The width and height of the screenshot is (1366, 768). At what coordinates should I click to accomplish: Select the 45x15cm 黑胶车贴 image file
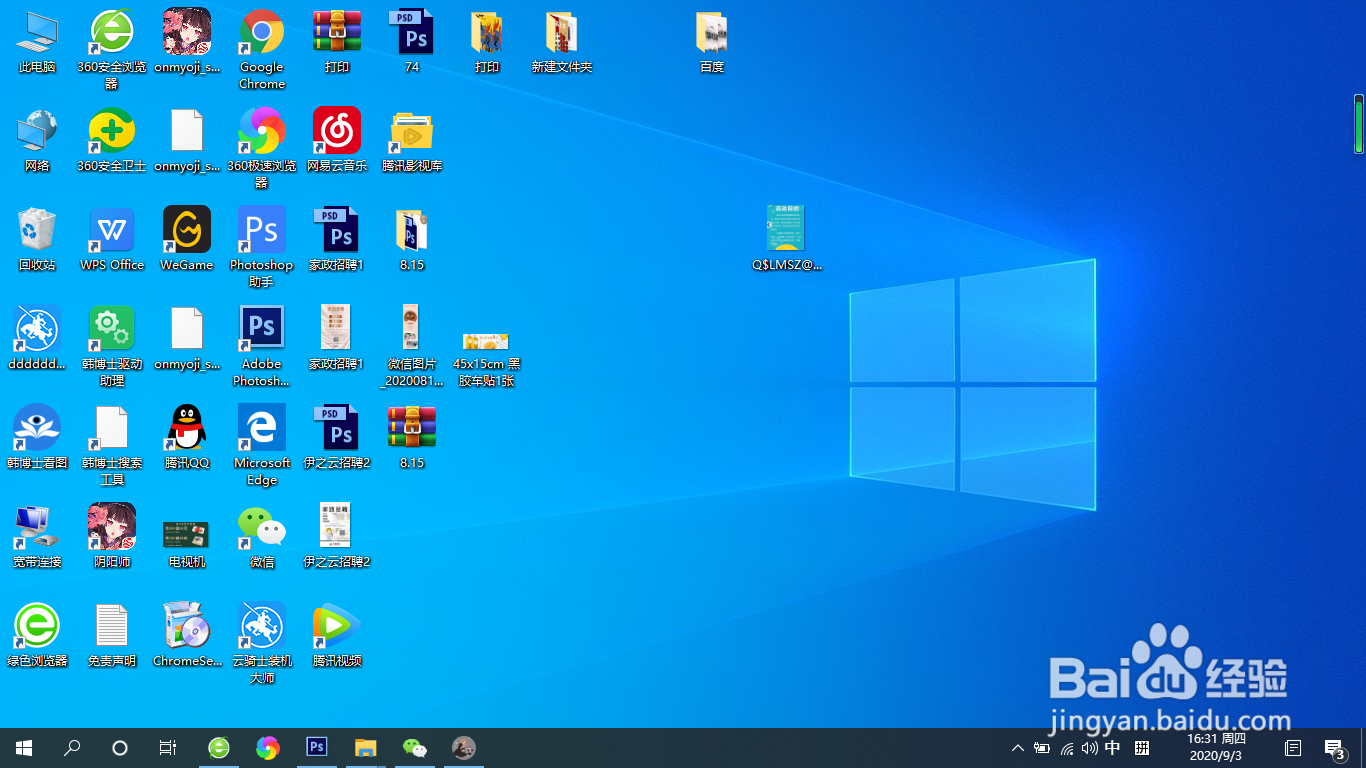(487, 358)
